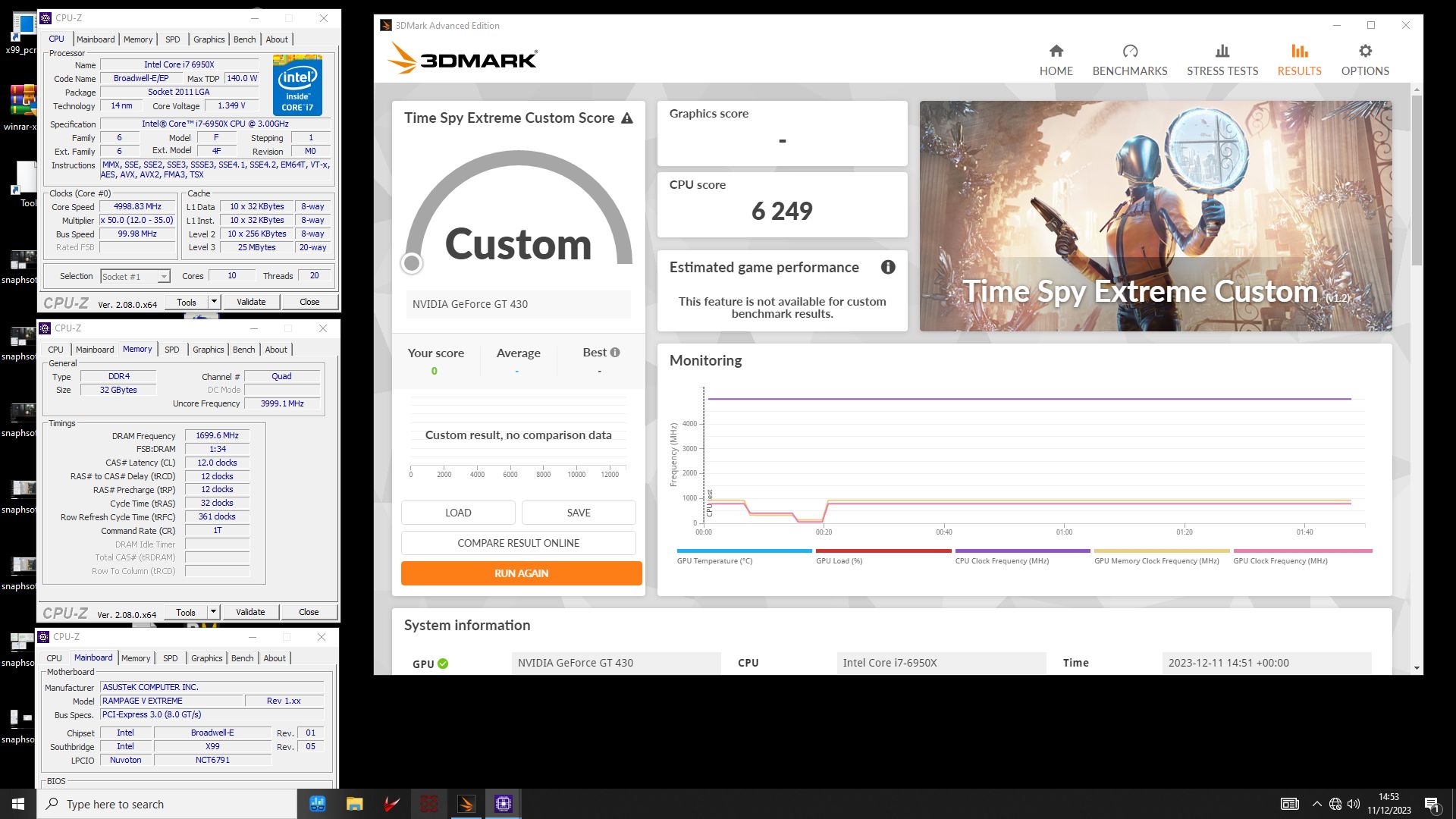Image resolution: width=1456 pixels, height=819 pixels.
Task: Toggle GPU Memory Clock Frequency legend
Action: pos(1162,557)
